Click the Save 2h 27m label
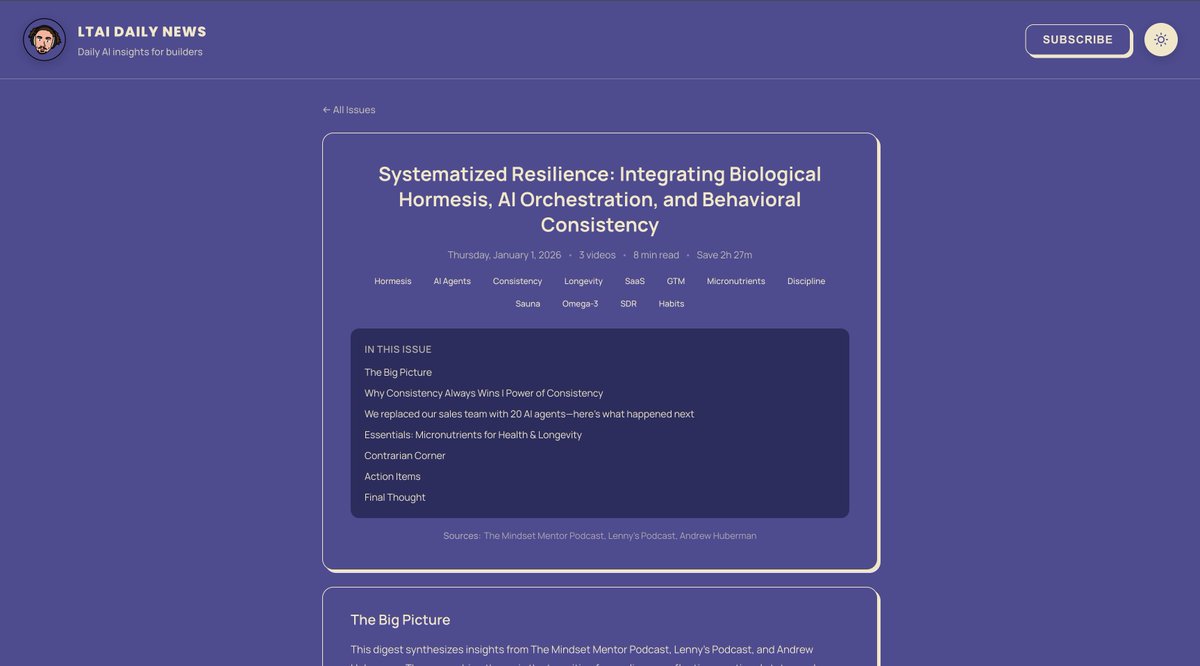Image resolution: width=1200 pixels, height=666 pixels. (x=724, y=255)
